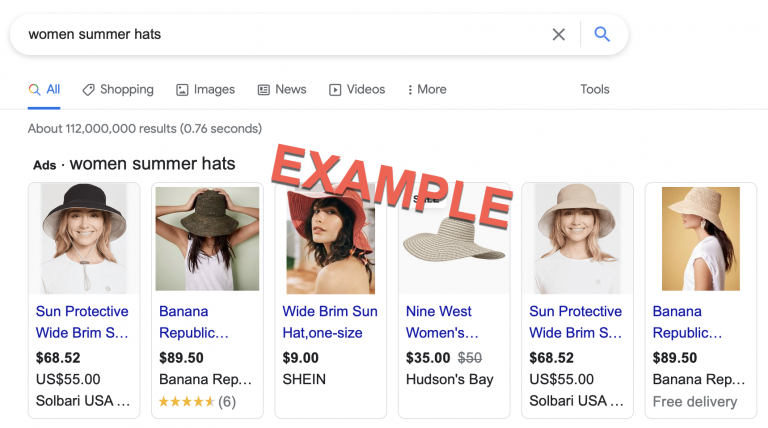
Task: Open the first 'Sun Protective Wide Brim S…' link
Action: pos(82,322)
